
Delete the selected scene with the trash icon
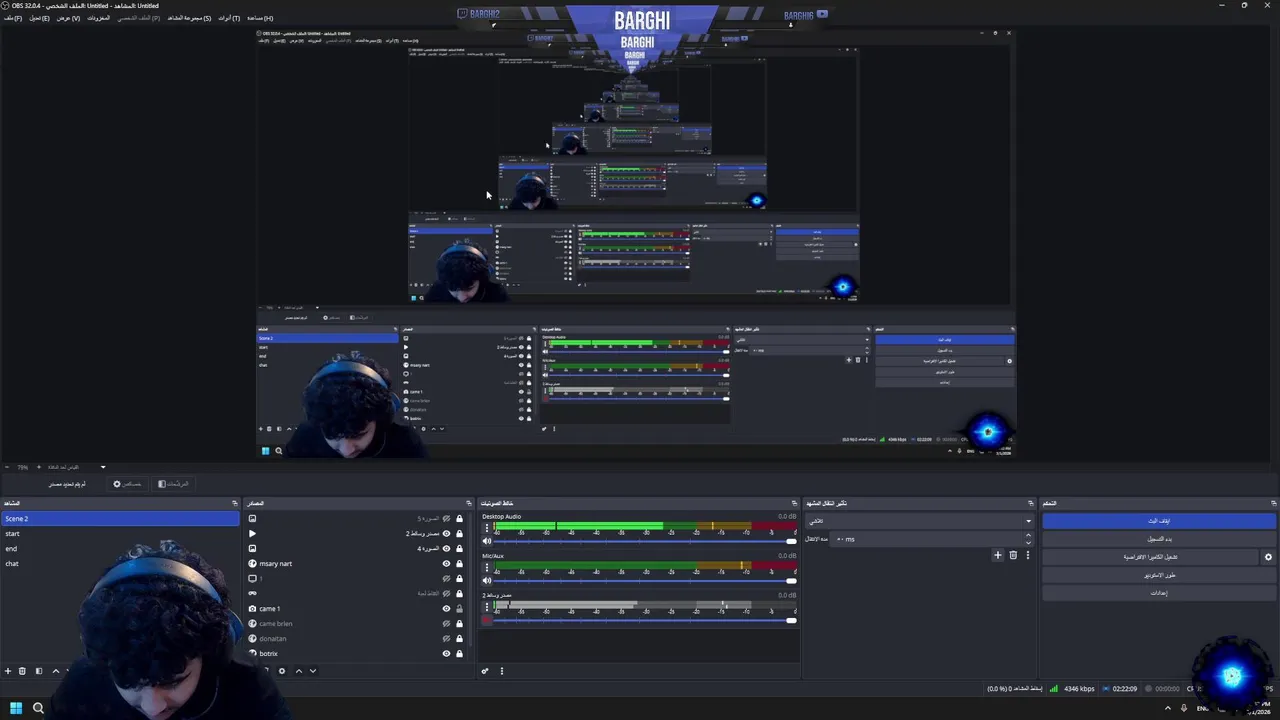tap(22, 671)
